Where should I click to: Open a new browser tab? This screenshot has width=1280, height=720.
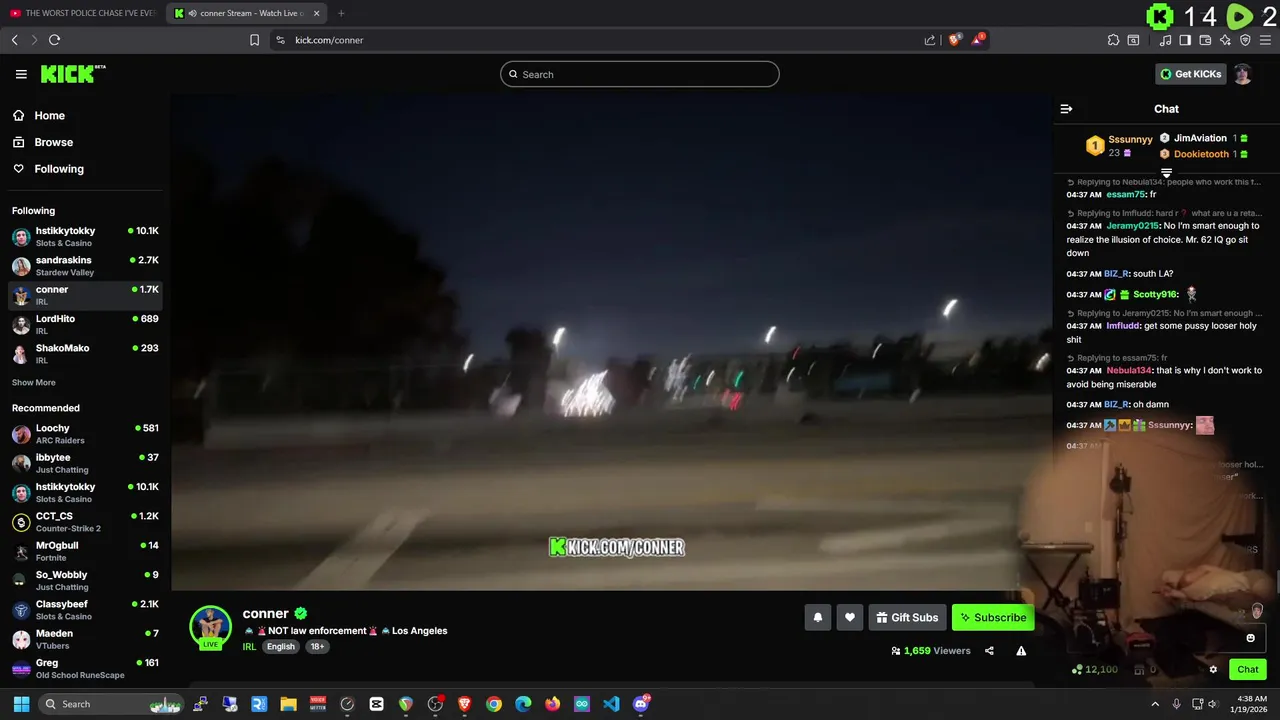pyautogui.click(x=341, y=13)
